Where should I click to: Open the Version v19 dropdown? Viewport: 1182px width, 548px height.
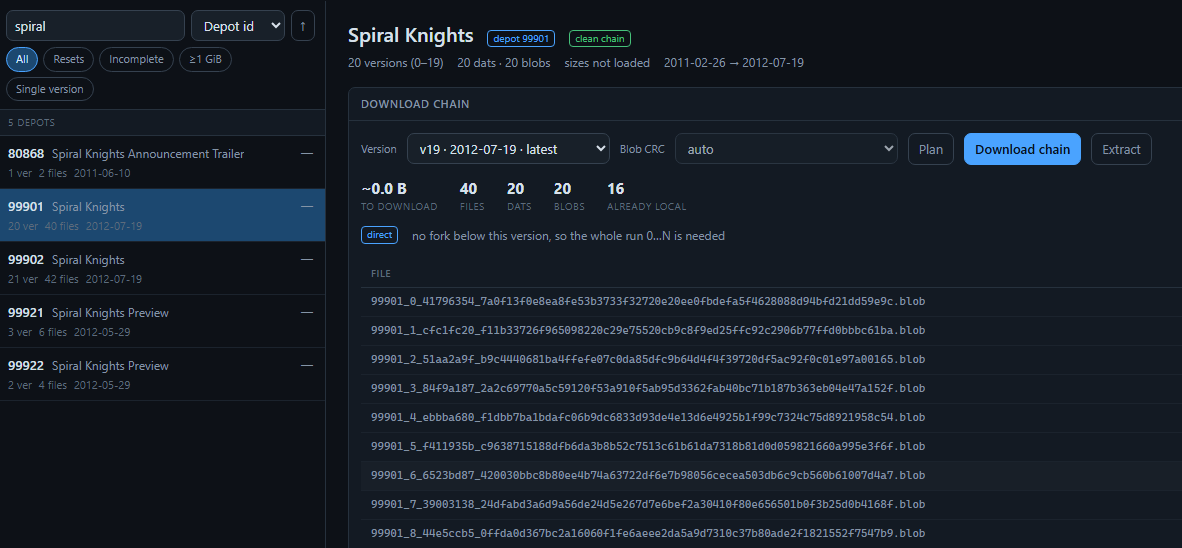click(508, 149)
